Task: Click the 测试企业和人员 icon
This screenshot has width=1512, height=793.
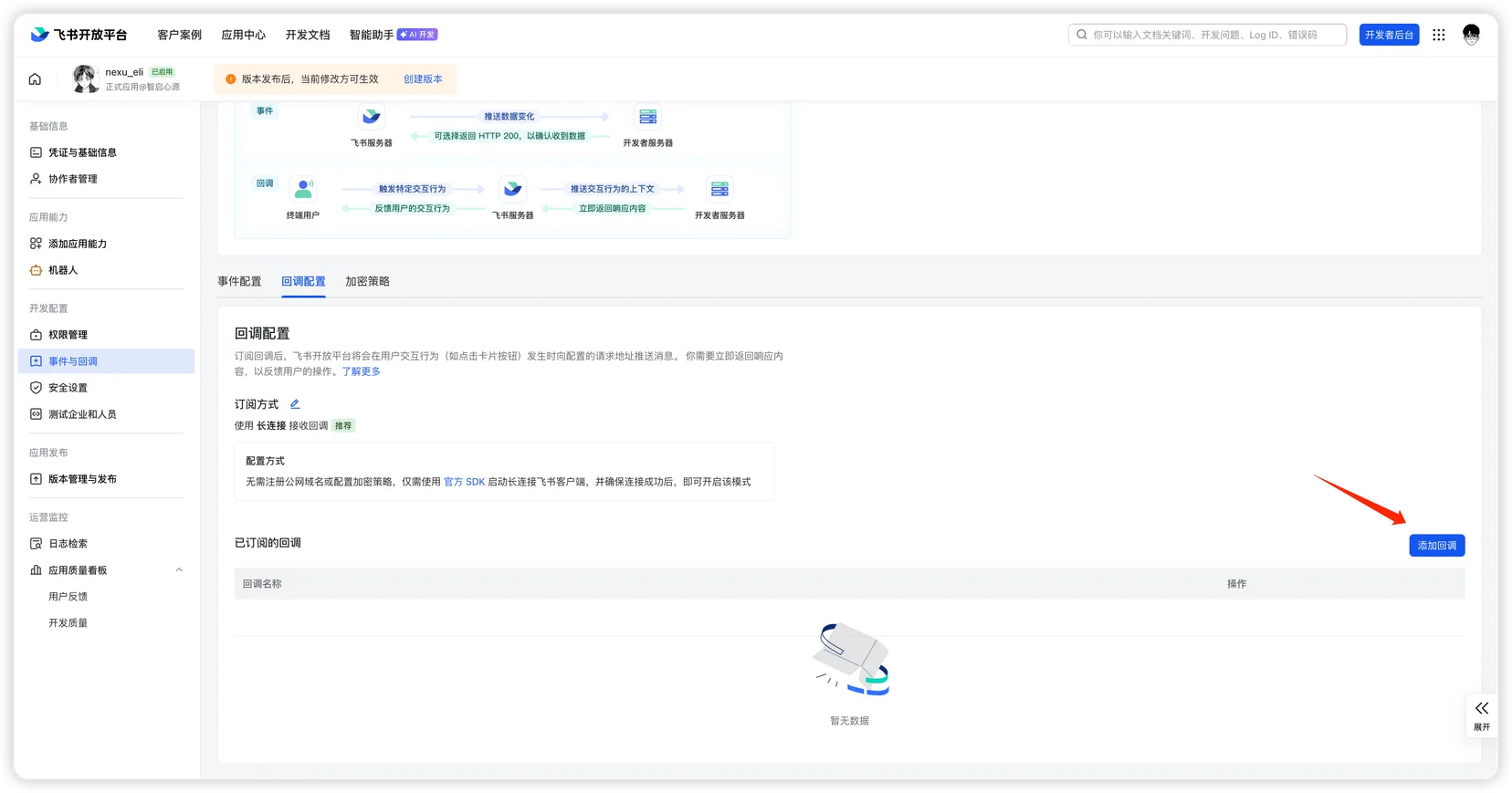Action: pyautogui.click(x=36, y=414)
